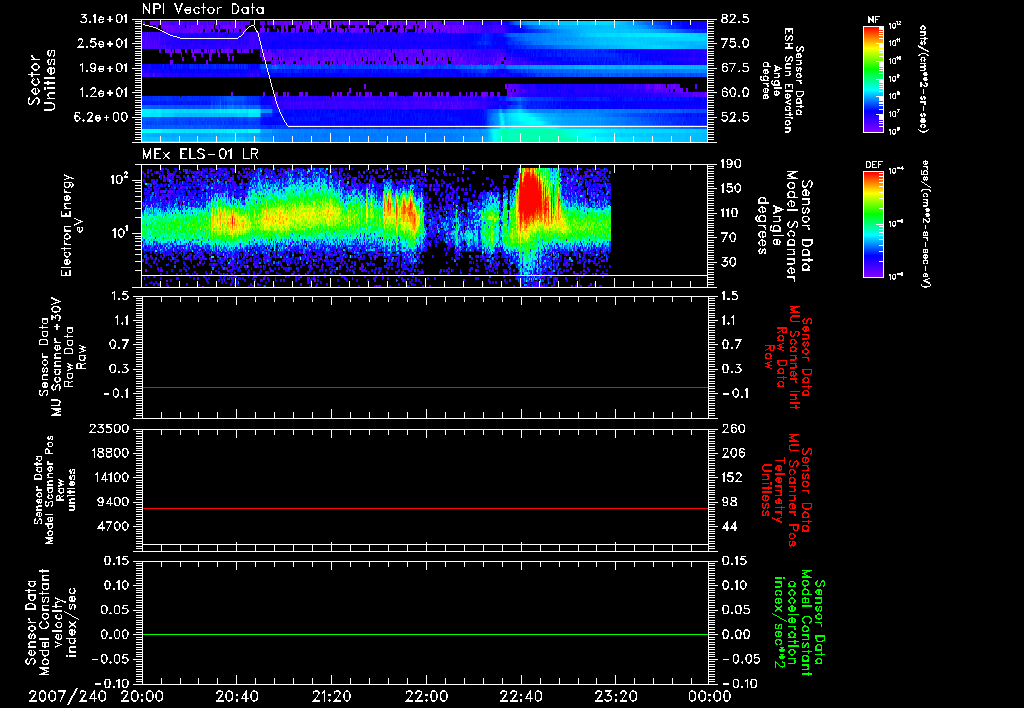Click the "21:20" time axis label

coord(332,696)
